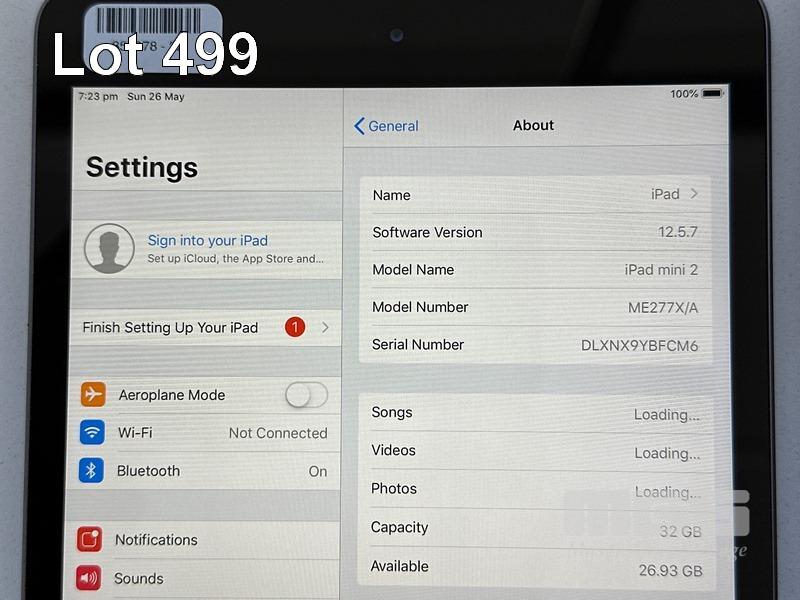Tap Set up iCloud, the App Store subtitle

coord(235,259)
